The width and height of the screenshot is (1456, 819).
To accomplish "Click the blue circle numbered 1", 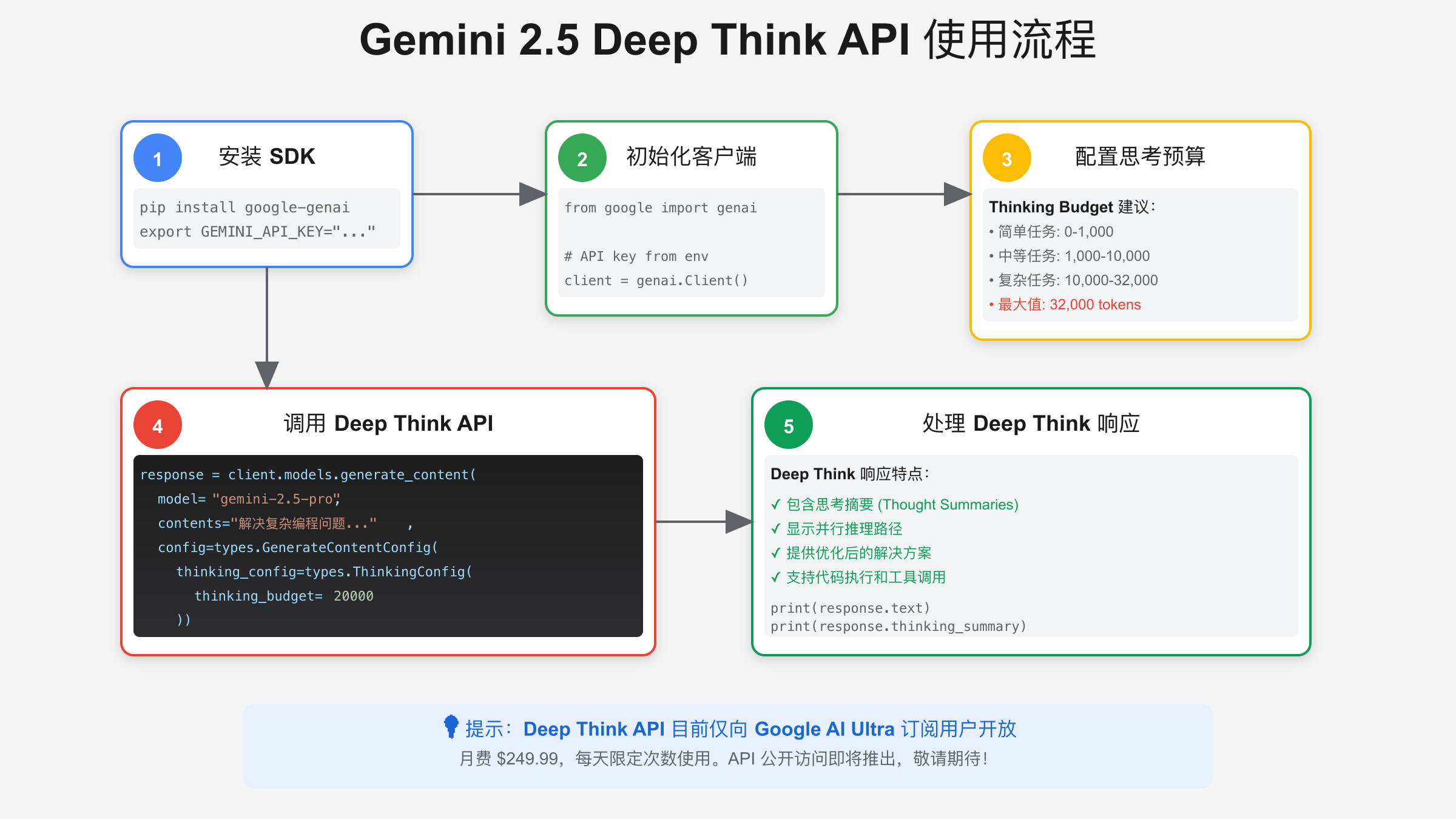I will 158,158.
